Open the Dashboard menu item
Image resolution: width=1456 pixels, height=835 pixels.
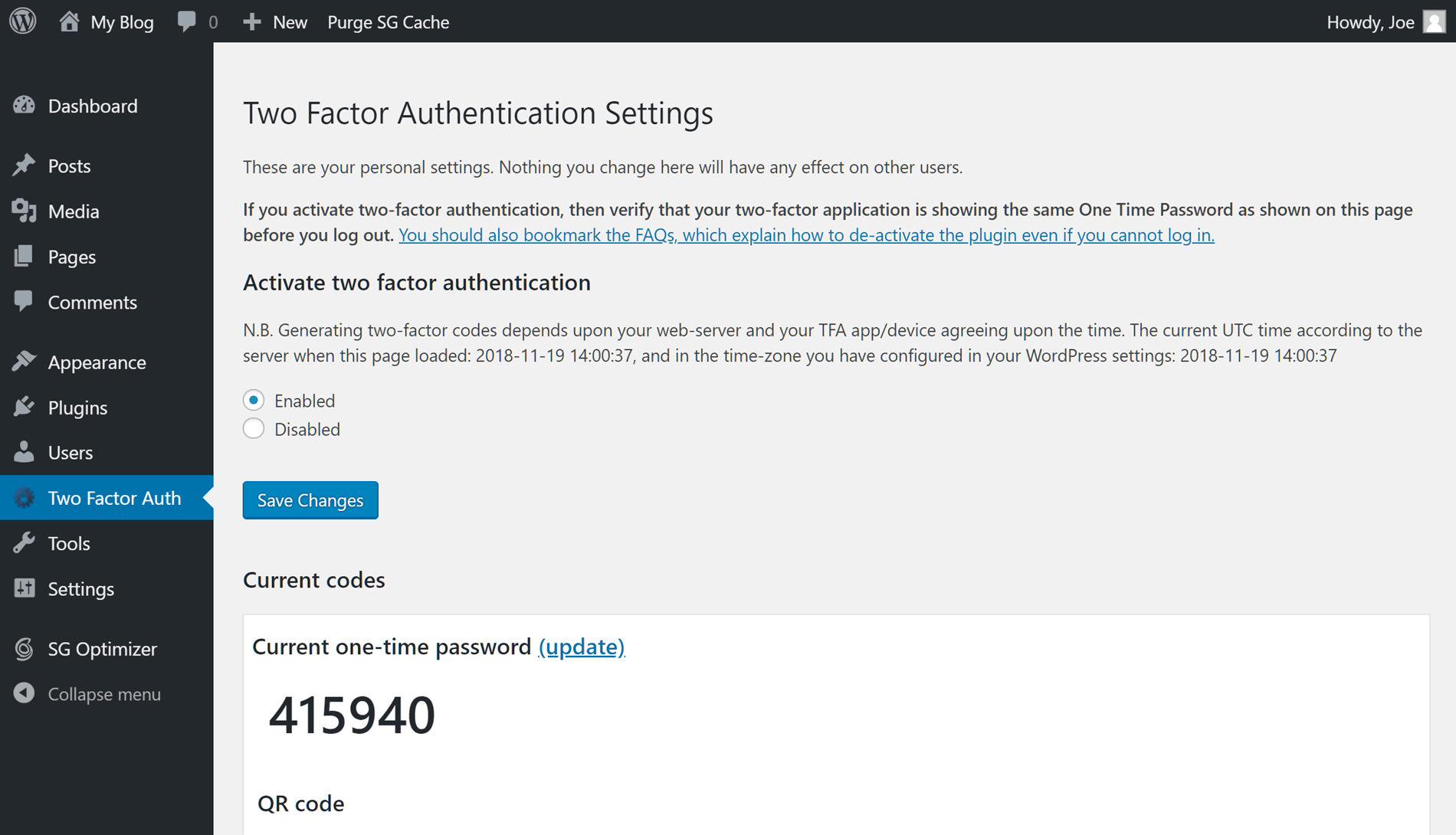pyautogui.click(x=93, y=106)
